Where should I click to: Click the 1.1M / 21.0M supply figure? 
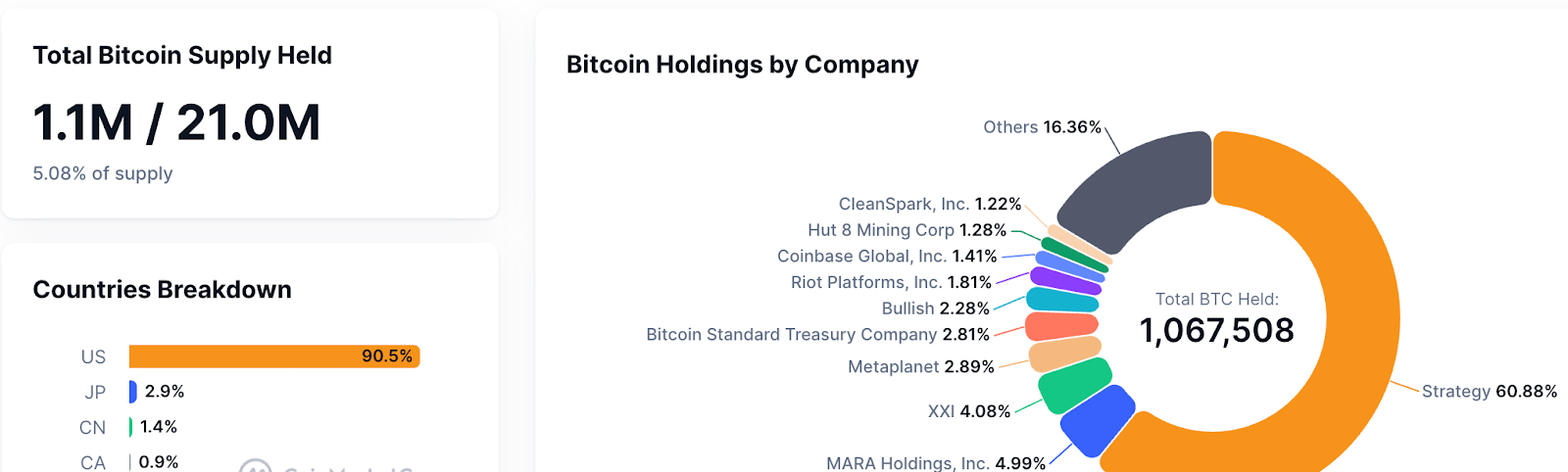pos(176,122)
